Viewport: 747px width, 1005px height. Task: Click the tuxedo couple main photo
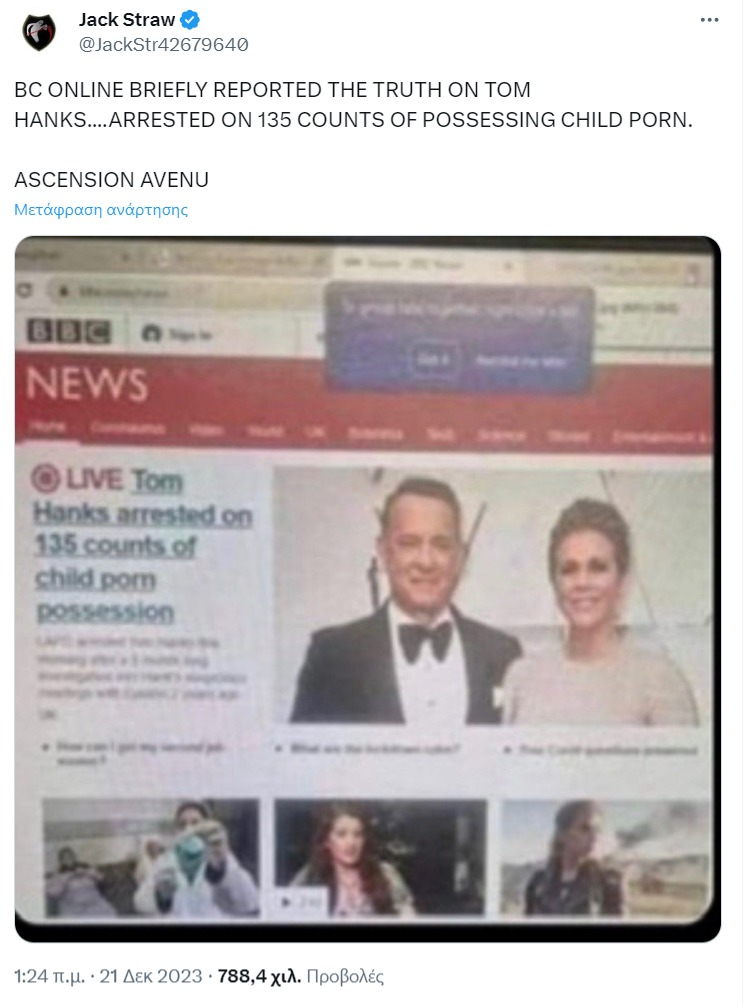click(492, 595)
